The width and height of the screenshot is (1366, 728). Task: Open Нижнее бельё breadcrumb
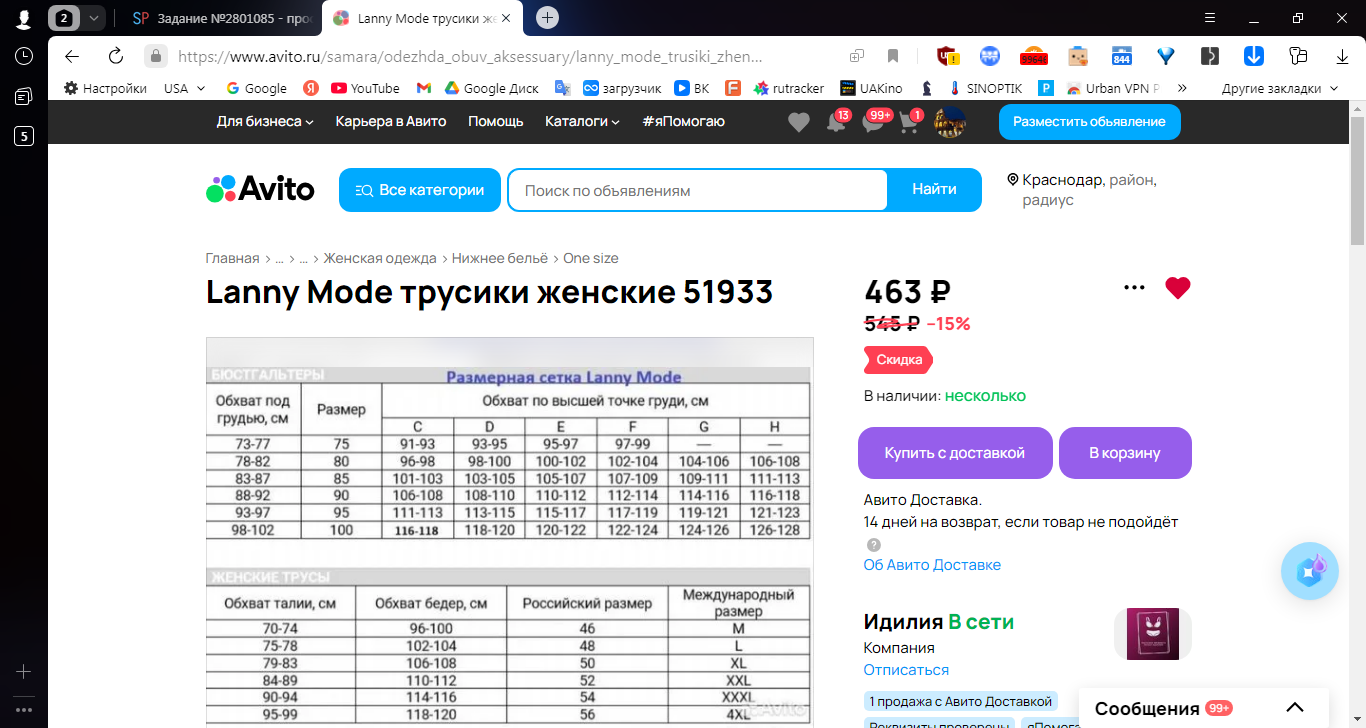click(x=500, y=258)
